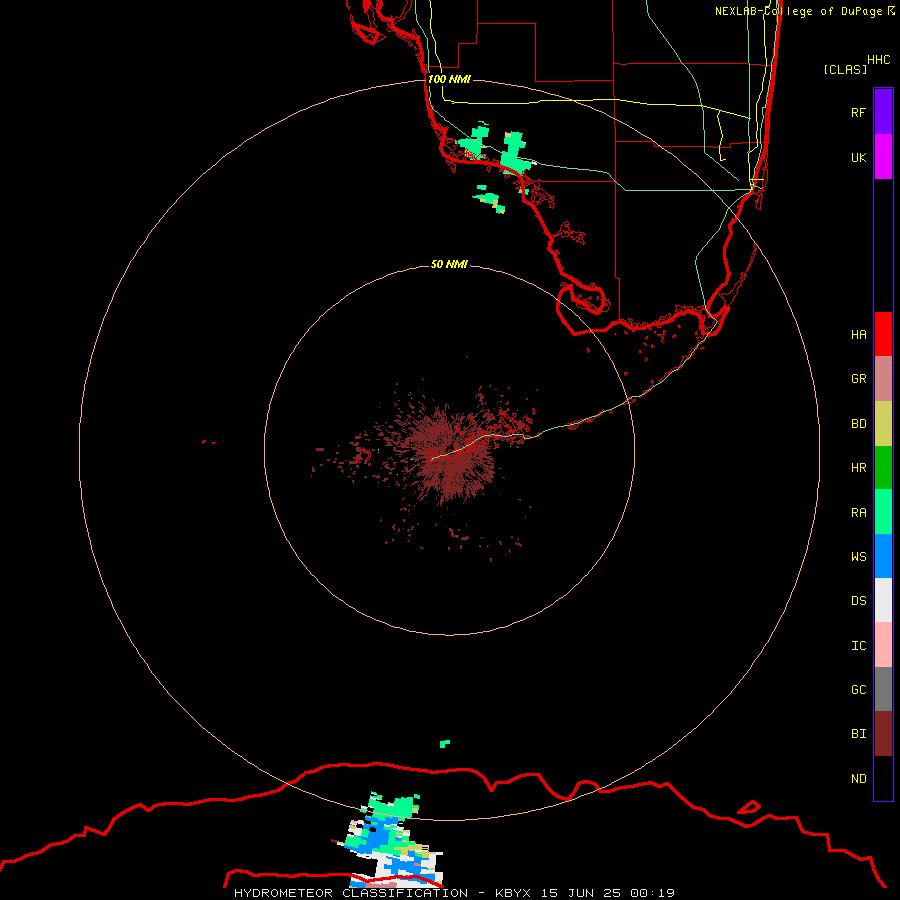Click the RF legend label

point(858,112)
